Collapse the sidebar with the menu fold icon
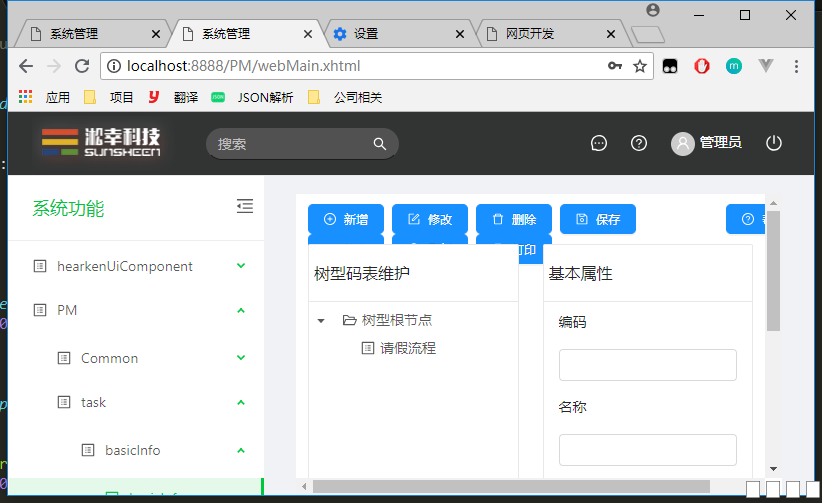Screen dimensions: 822x503 pos(244,206)
